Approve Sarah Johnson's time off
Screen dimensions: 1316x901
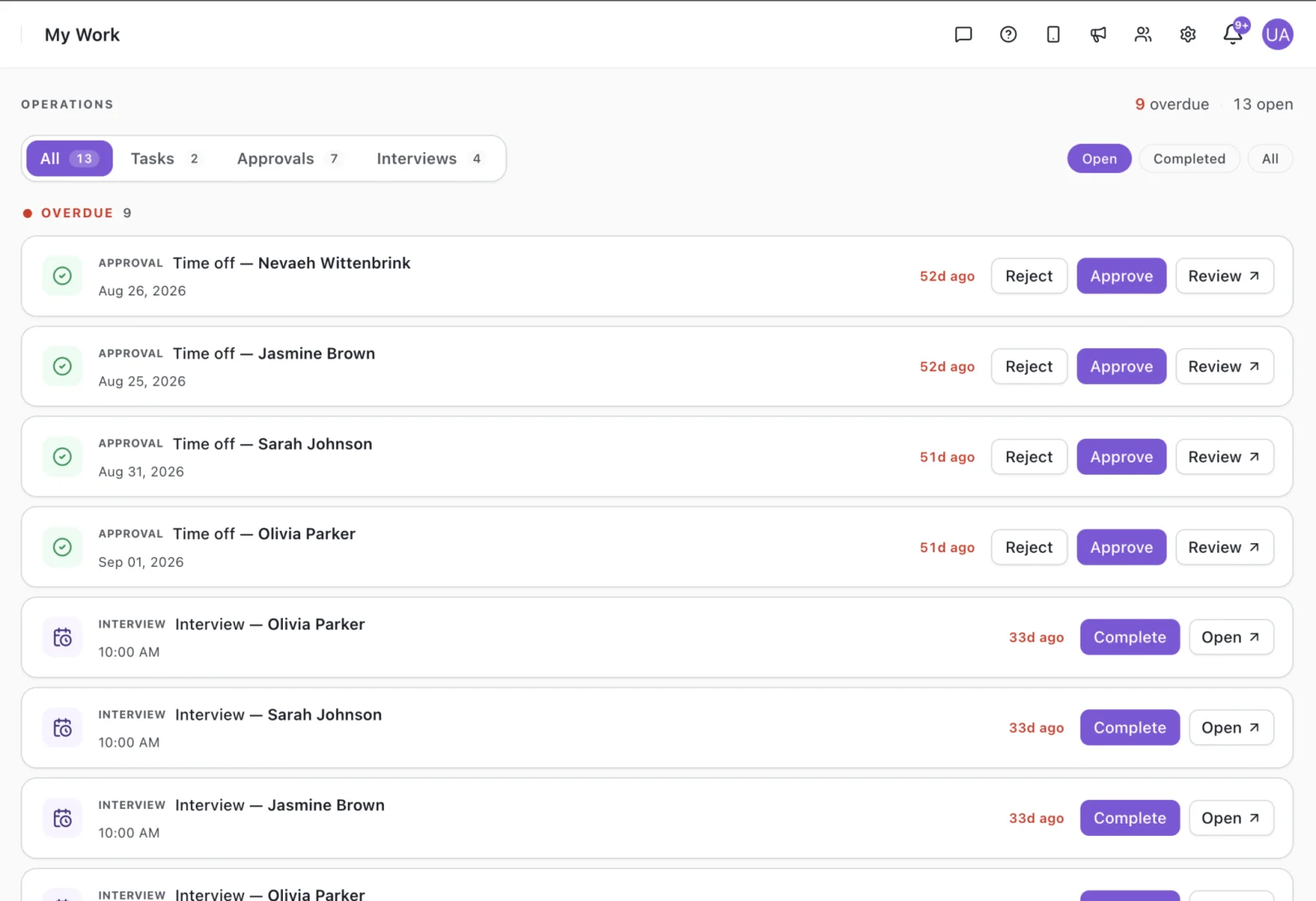1122,457
